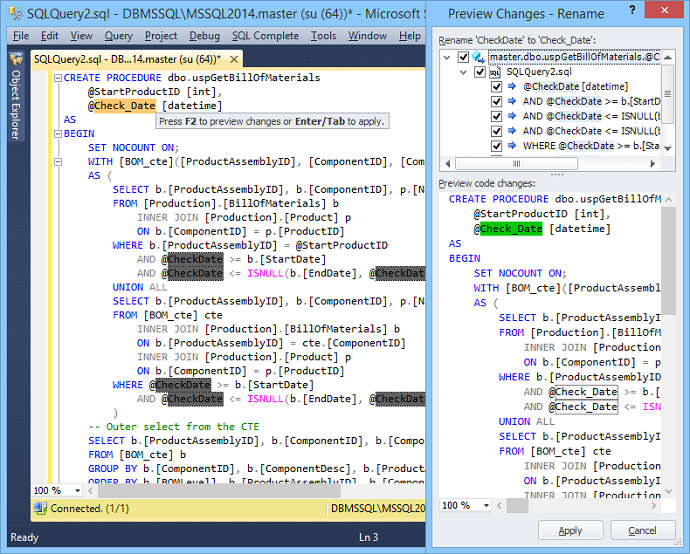This screenshot has height=554, width=690.
Task: Click the SQL file icon beside SQLQuery2.sql
Action: click(x=495, y=72)
